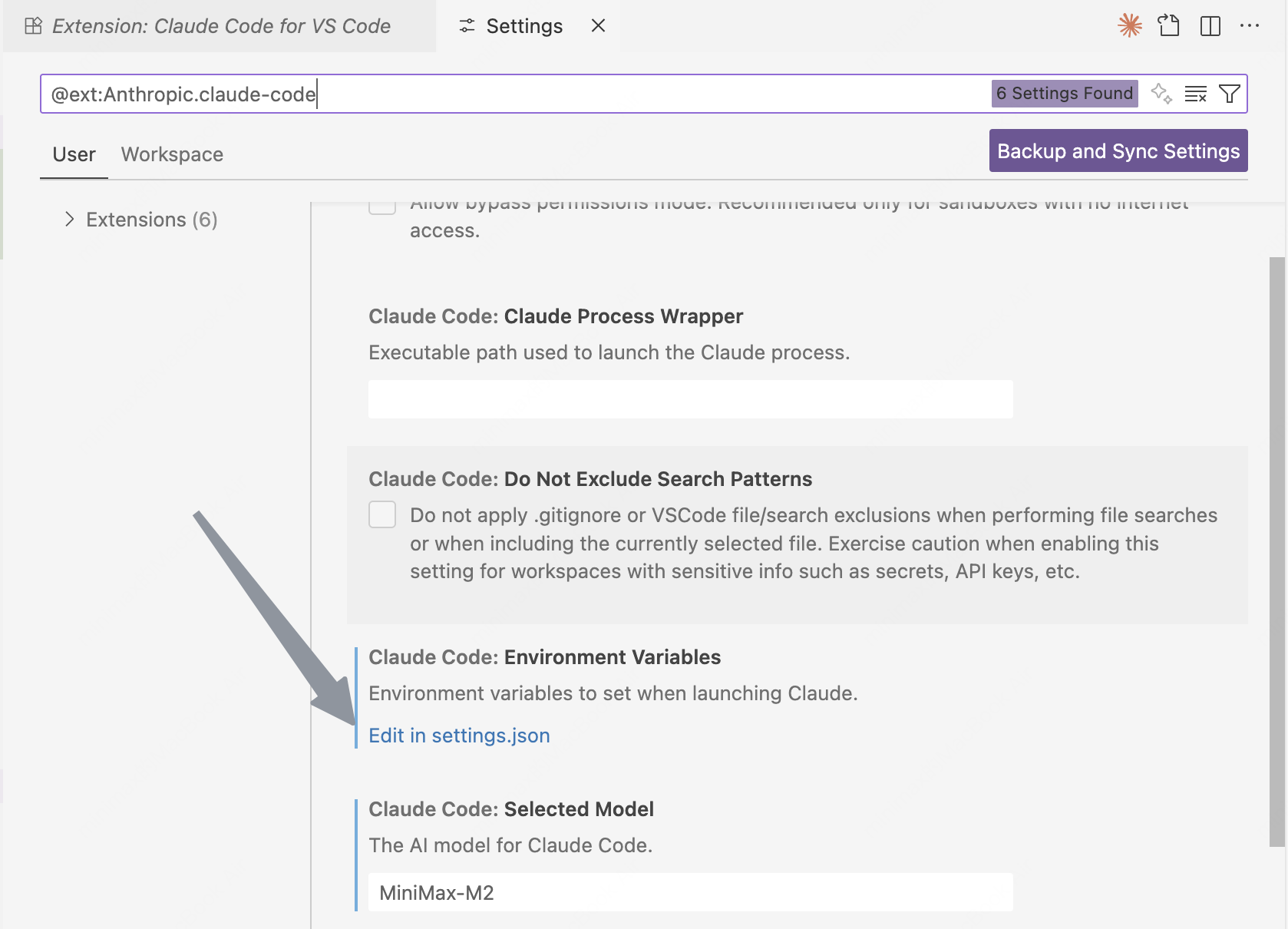
Task: Click the settings list vertical scrollbar
Action: (x=1277, y=551)
